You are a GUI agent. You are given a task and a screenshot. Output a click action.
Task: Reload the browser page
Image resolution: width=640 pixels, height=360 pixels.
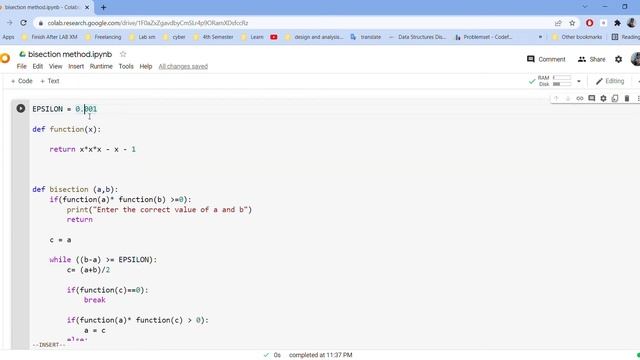(23, 23)
